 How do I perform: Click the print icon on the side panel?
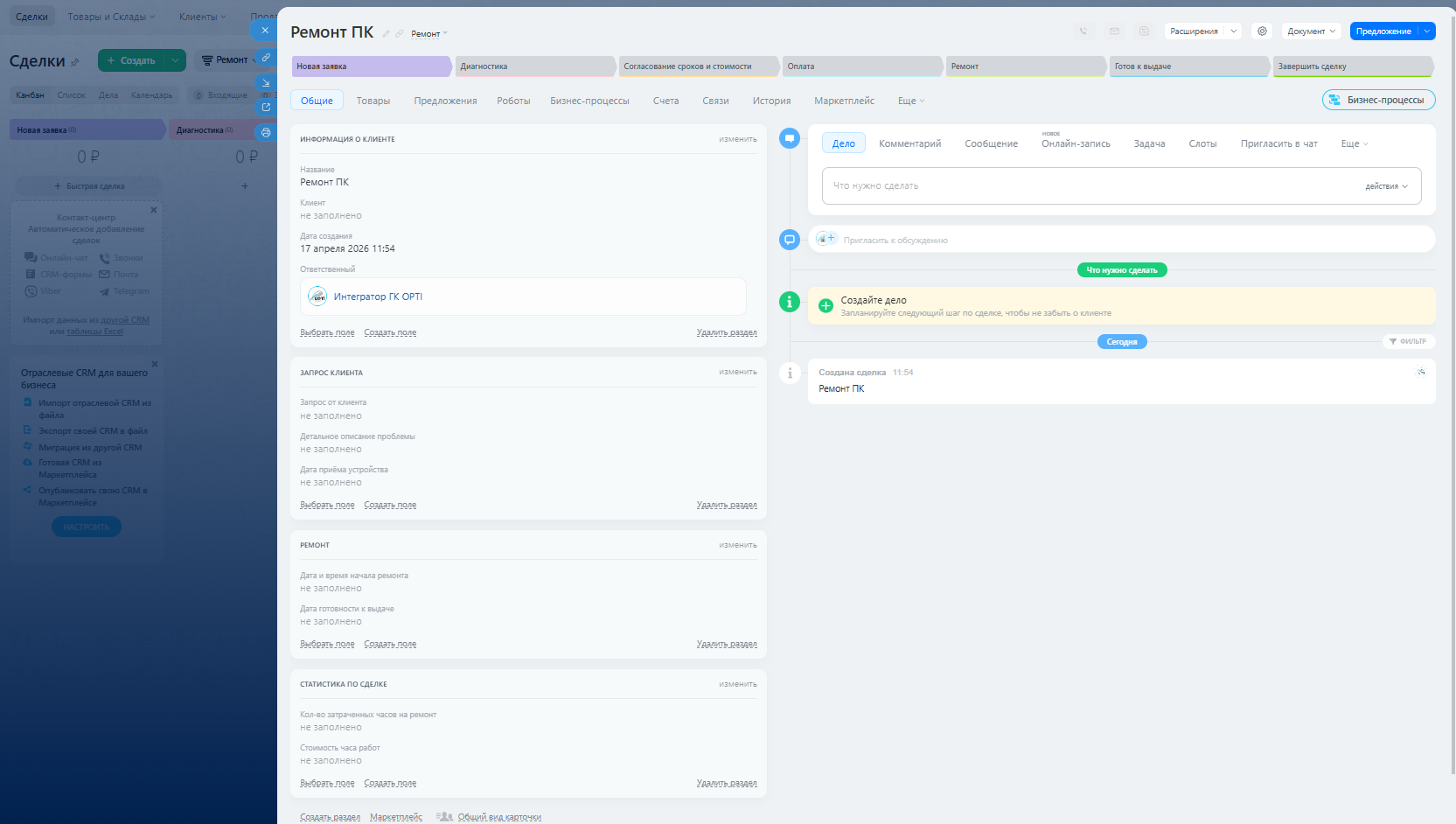pos(266,133)
